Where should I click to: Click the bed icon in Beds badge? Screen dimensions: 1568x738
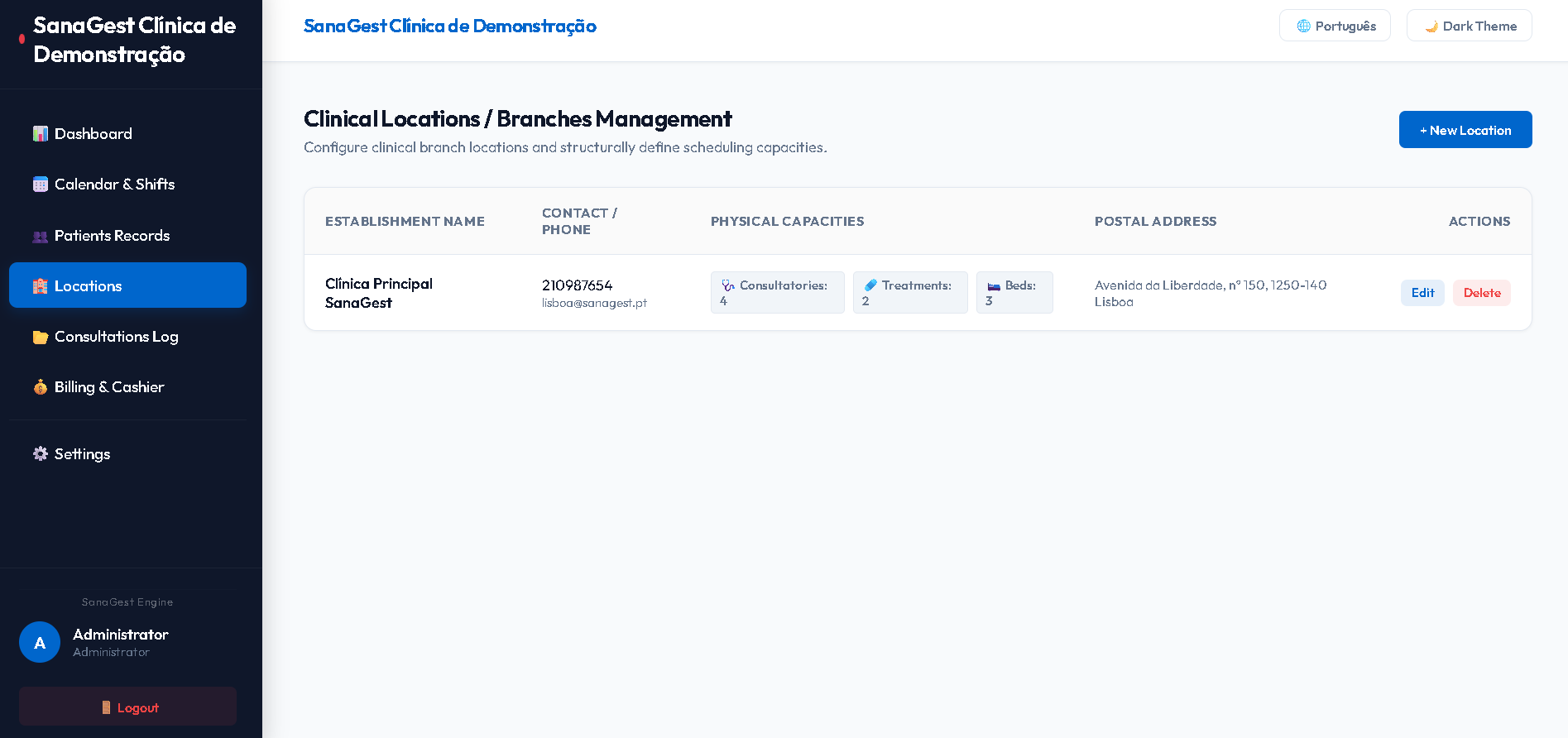tap(994, 285)
